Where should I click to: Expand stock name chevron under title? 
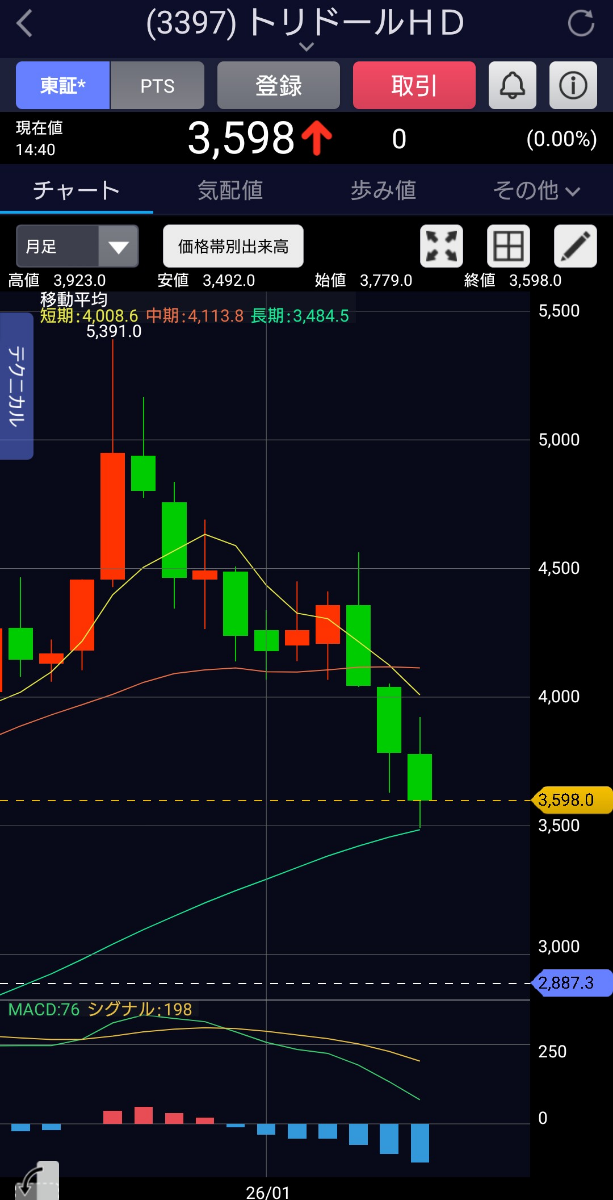306,46
